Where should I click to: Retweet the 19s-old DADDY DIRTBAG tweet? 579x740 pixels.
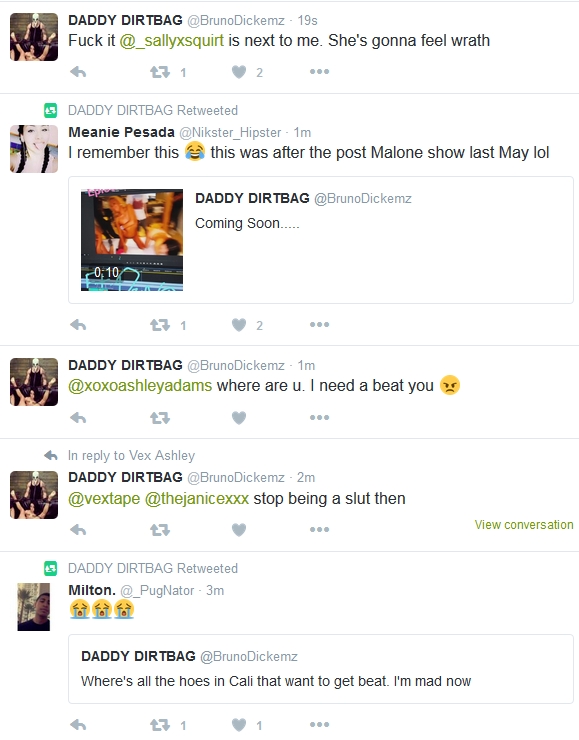coord(160,72)
